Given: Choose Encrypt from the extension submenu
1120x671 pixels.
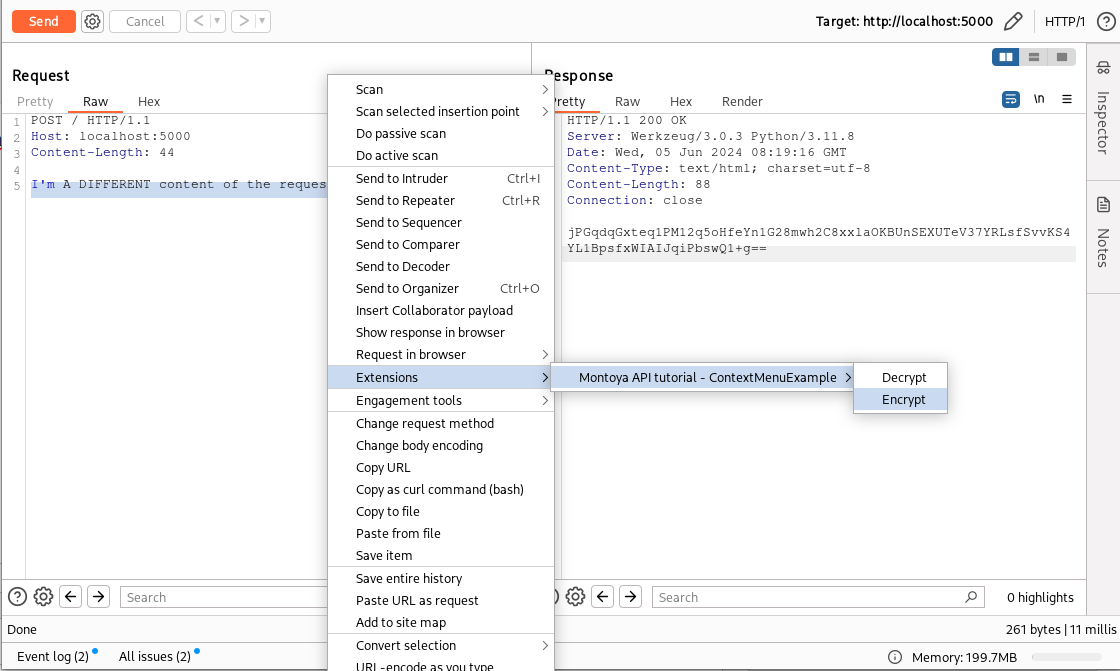Looking at the screenshot, I should [903, 399].
